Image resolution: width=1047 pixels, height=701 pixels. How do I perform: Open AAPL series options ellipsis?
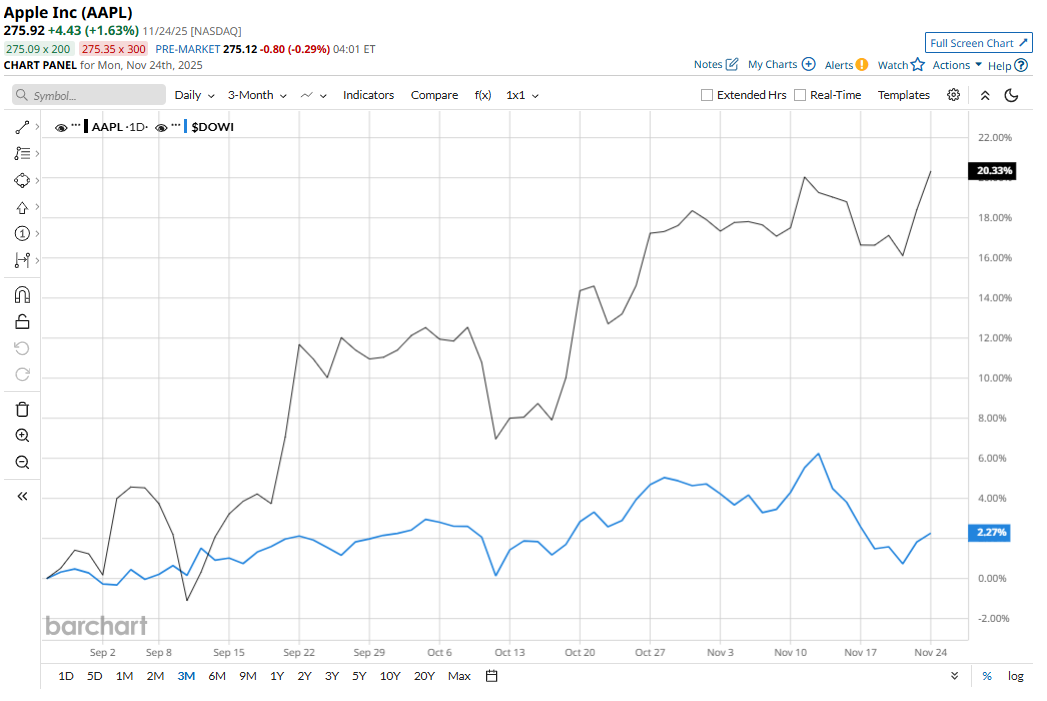coord(76,125)
